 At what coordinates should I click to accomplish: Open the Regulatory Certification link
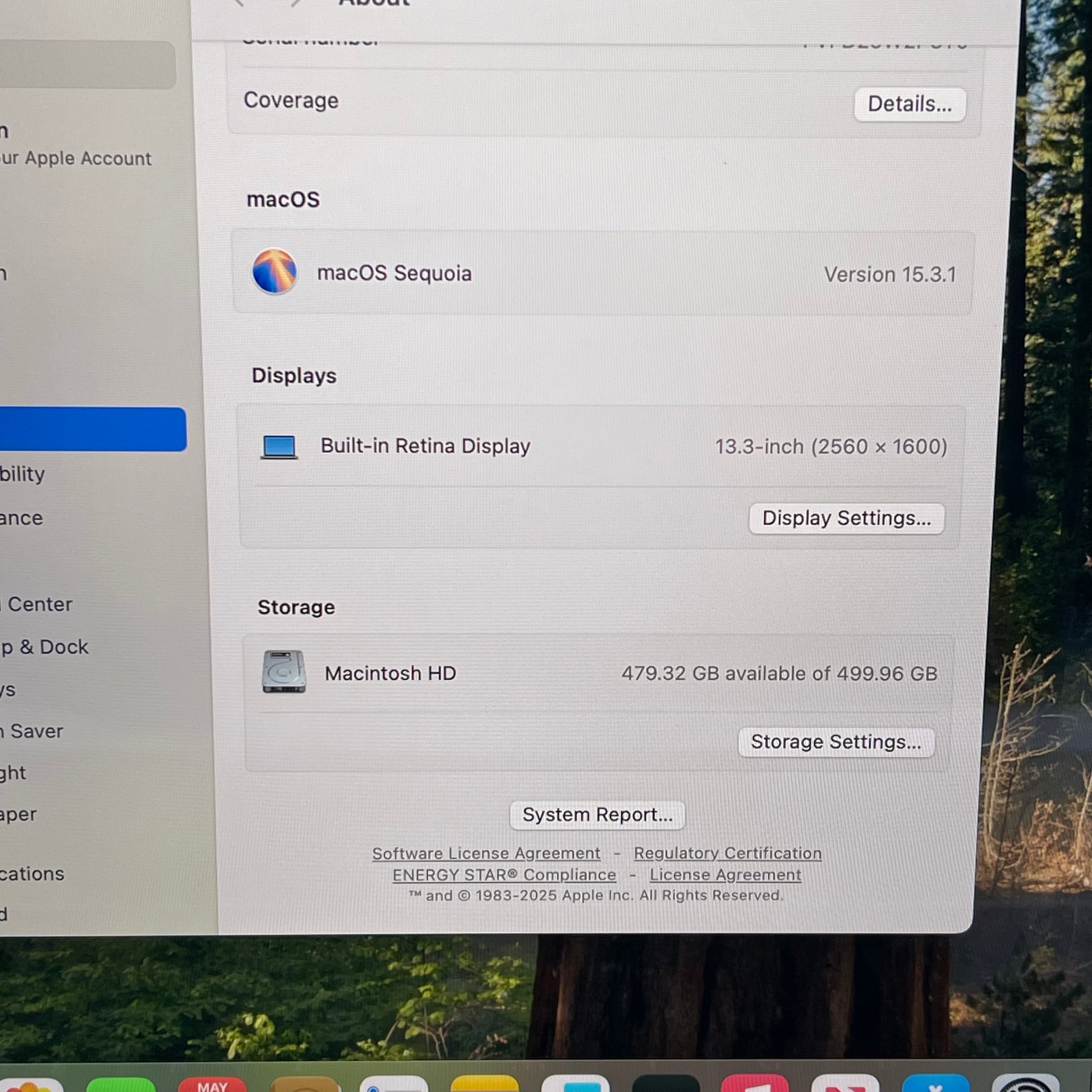coord(727,853)
